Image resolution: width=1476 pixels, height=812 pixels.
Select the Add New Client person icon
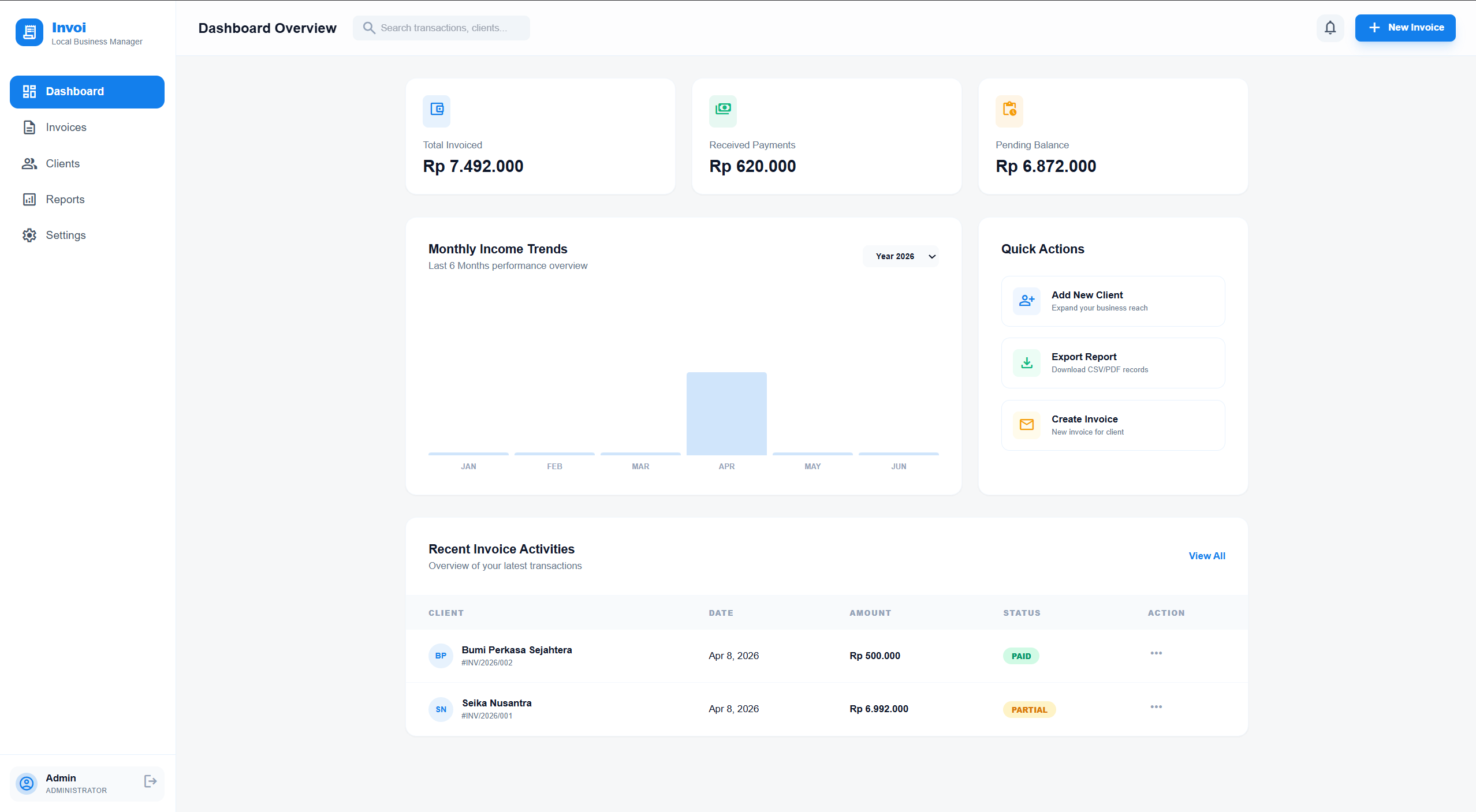(x=1026, y=301)
